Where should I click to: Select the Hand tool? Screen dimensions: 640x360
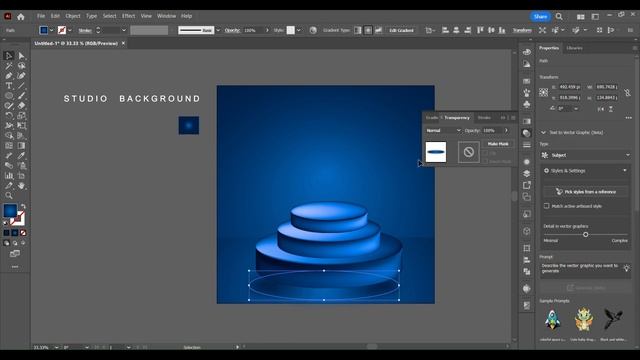(21, 186)
